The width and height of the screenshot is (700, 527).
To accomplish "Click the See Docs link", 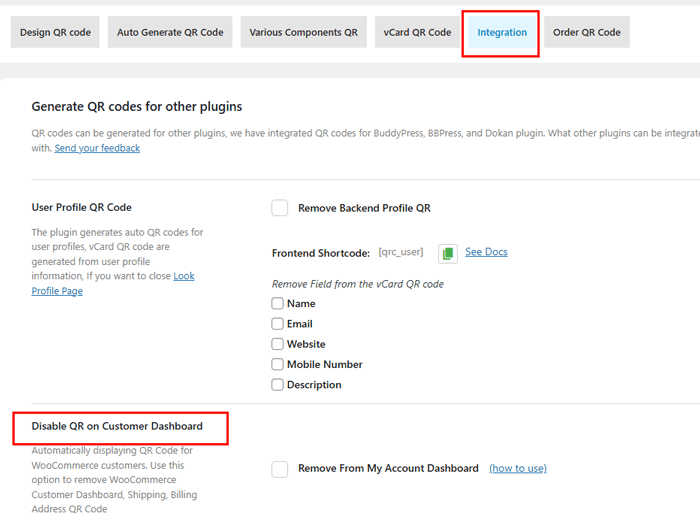I will click(486, 252).
